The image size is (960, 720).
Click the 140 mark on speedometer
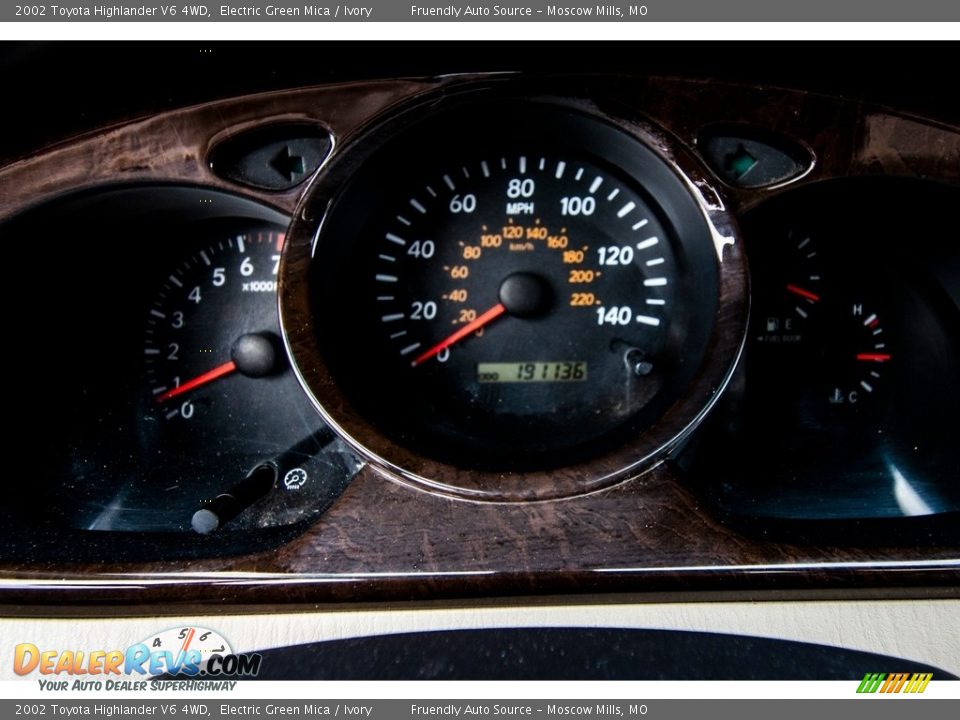[x=613, y=316]
